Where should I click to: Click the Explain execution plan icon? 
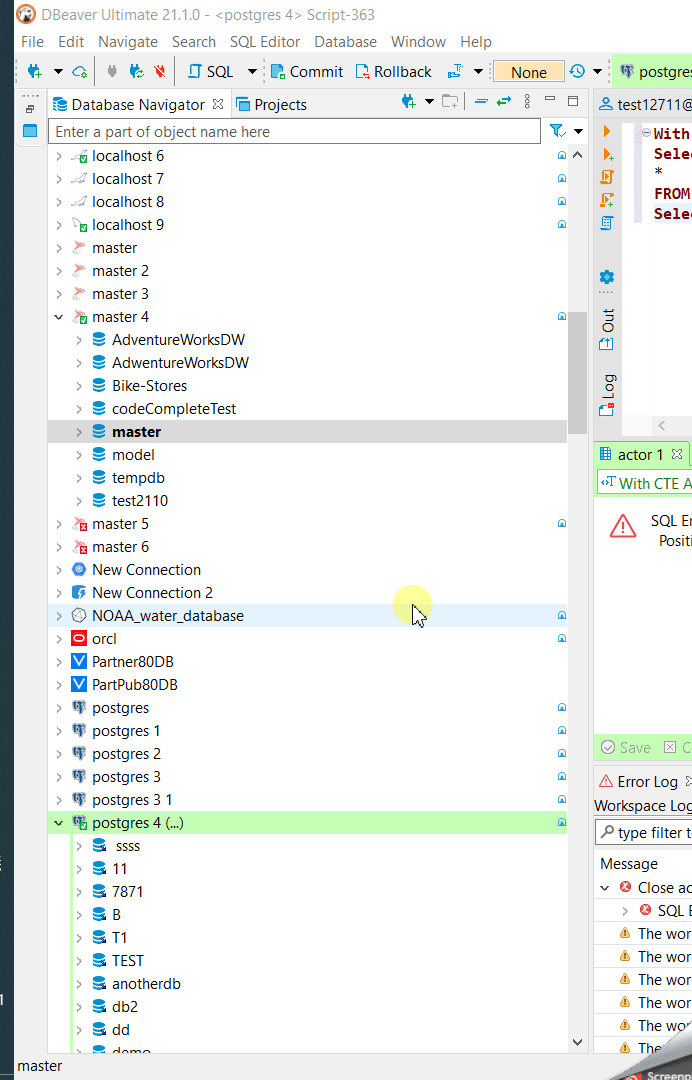(x=607, y=223)
